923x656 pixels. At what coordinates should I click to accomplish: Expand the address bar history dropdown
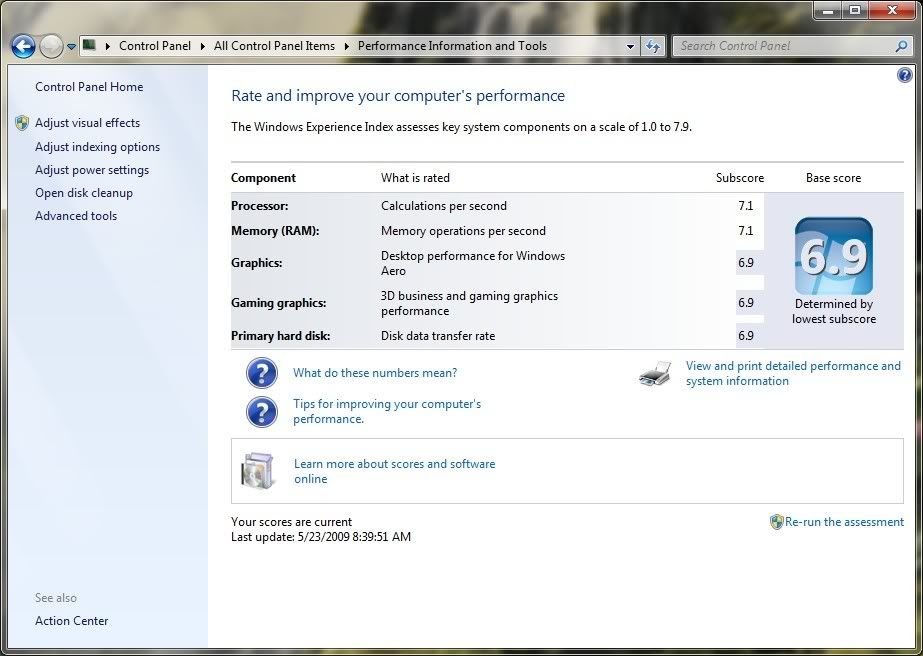pyautogui.click(x=630, y=46)
